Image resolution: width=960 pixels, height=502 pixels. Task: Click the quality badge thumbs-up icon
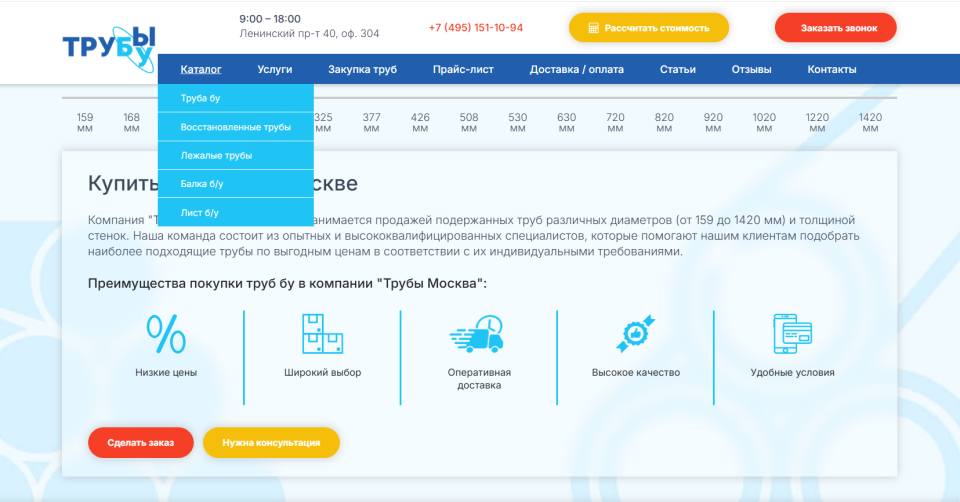pyautogui.click(x=636, y=334)
